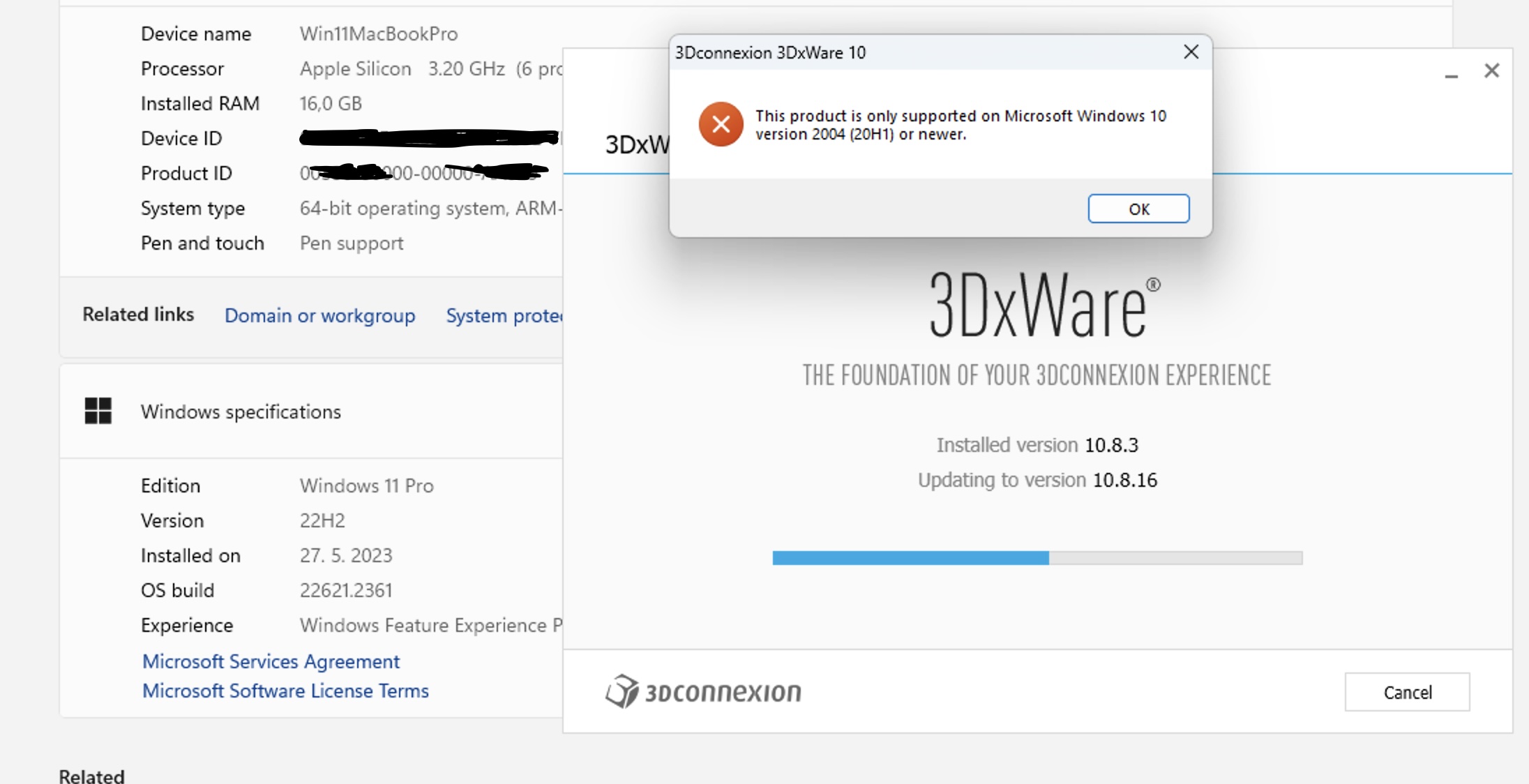Click the Related links label
The height and width of the screenshot is (784, 1529).
138,315
